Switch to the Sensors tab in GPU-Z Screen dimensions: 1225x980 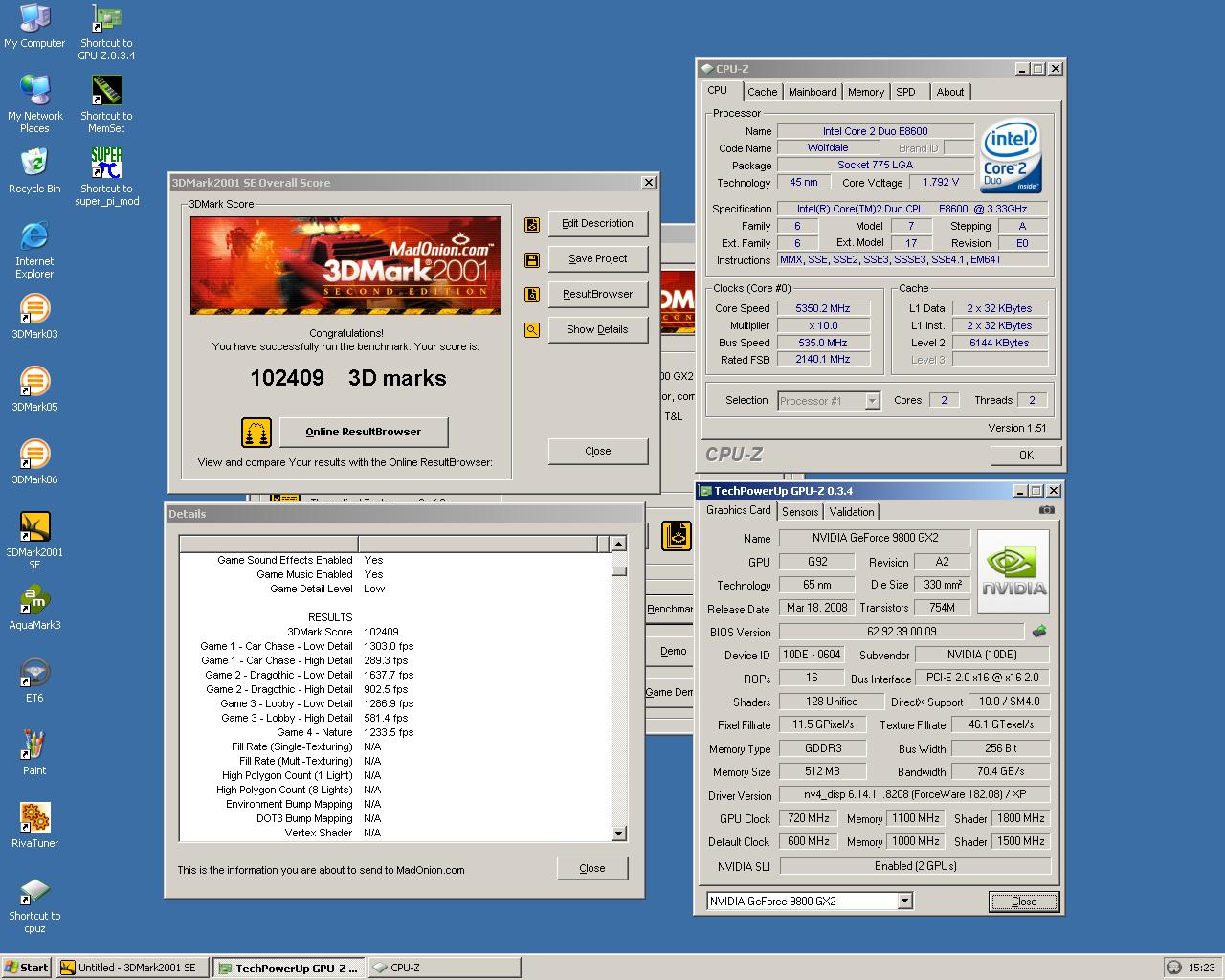(x=800, y=512)
